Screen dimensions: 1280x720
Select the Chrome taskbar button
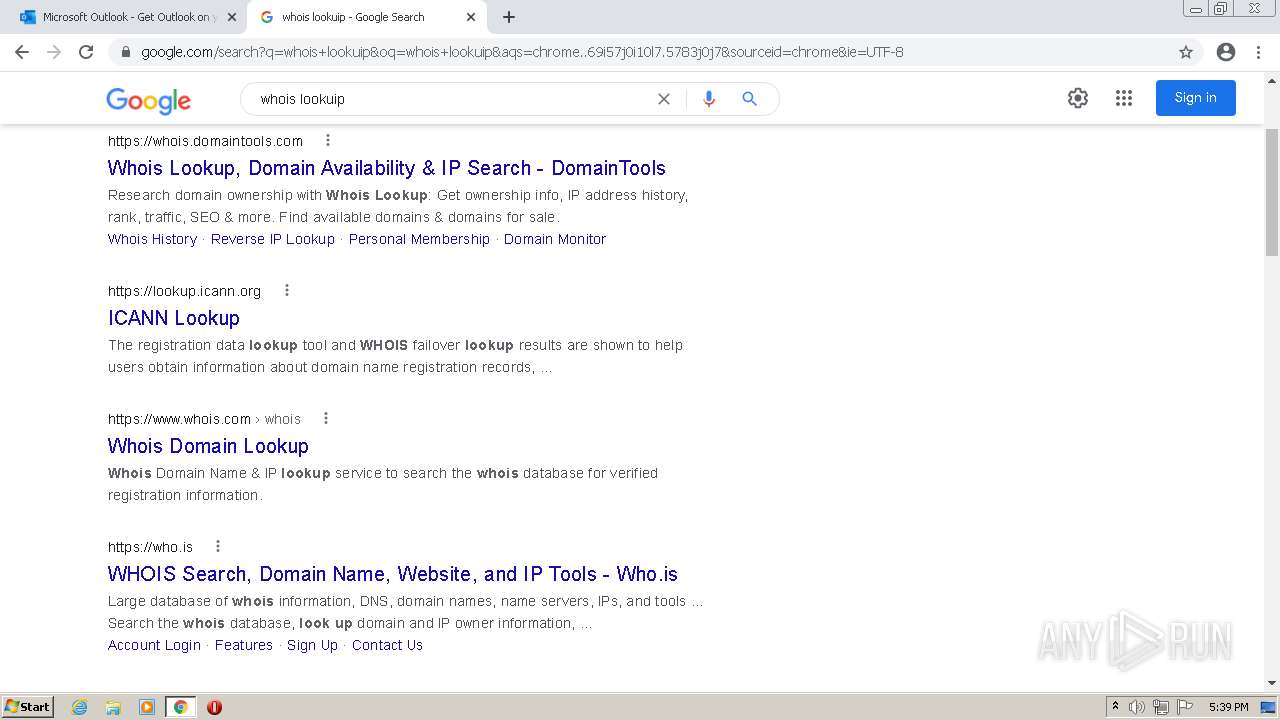tap(180, 707)
